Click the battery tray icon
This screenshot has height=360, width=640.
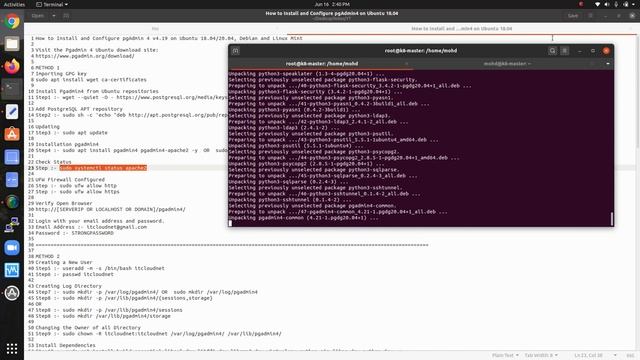coord(626,4)
